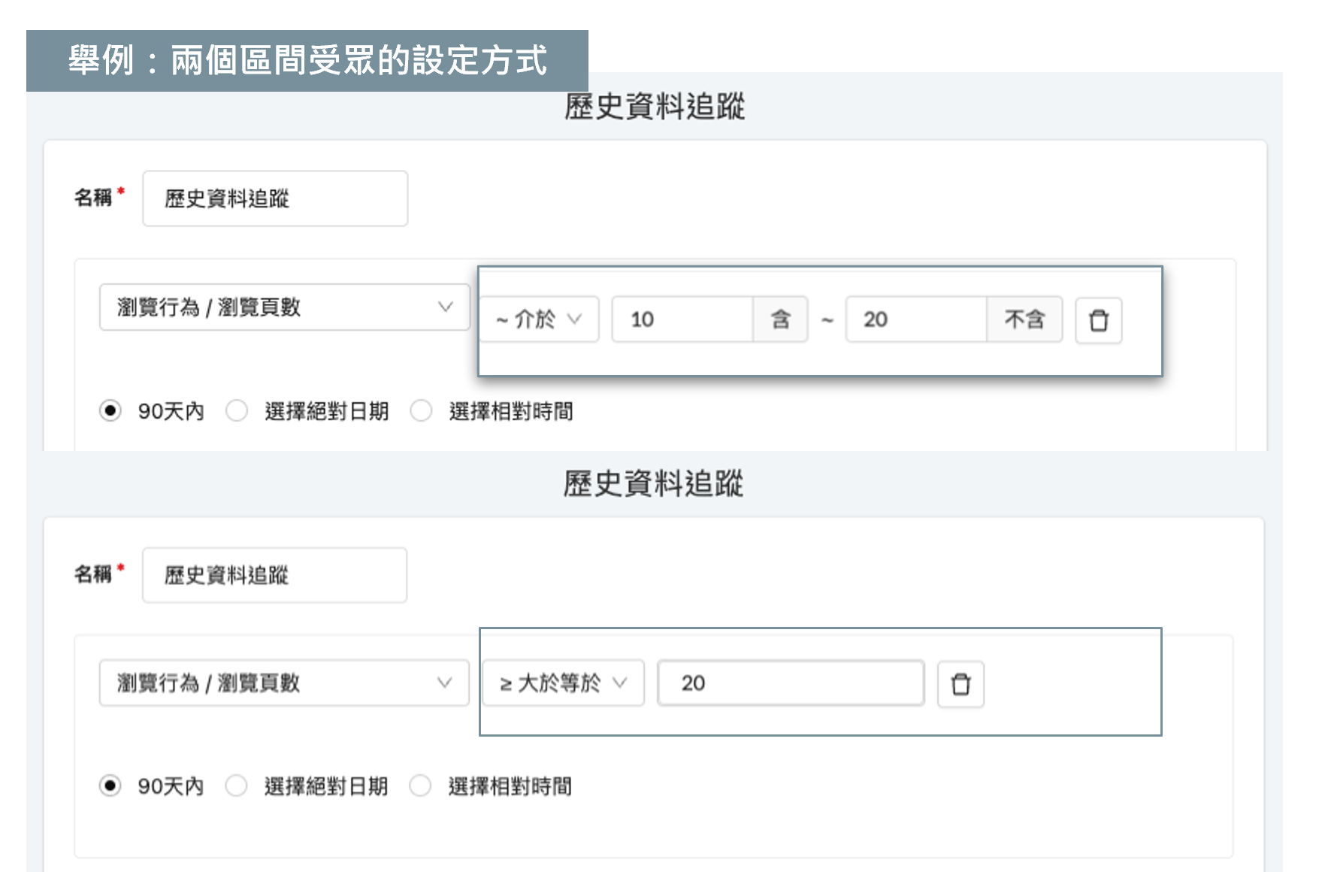Screen dimensions: 1325x896
Task: Choose 選擇絕對日期 in the bottom segment
Action: pos(237,786)
